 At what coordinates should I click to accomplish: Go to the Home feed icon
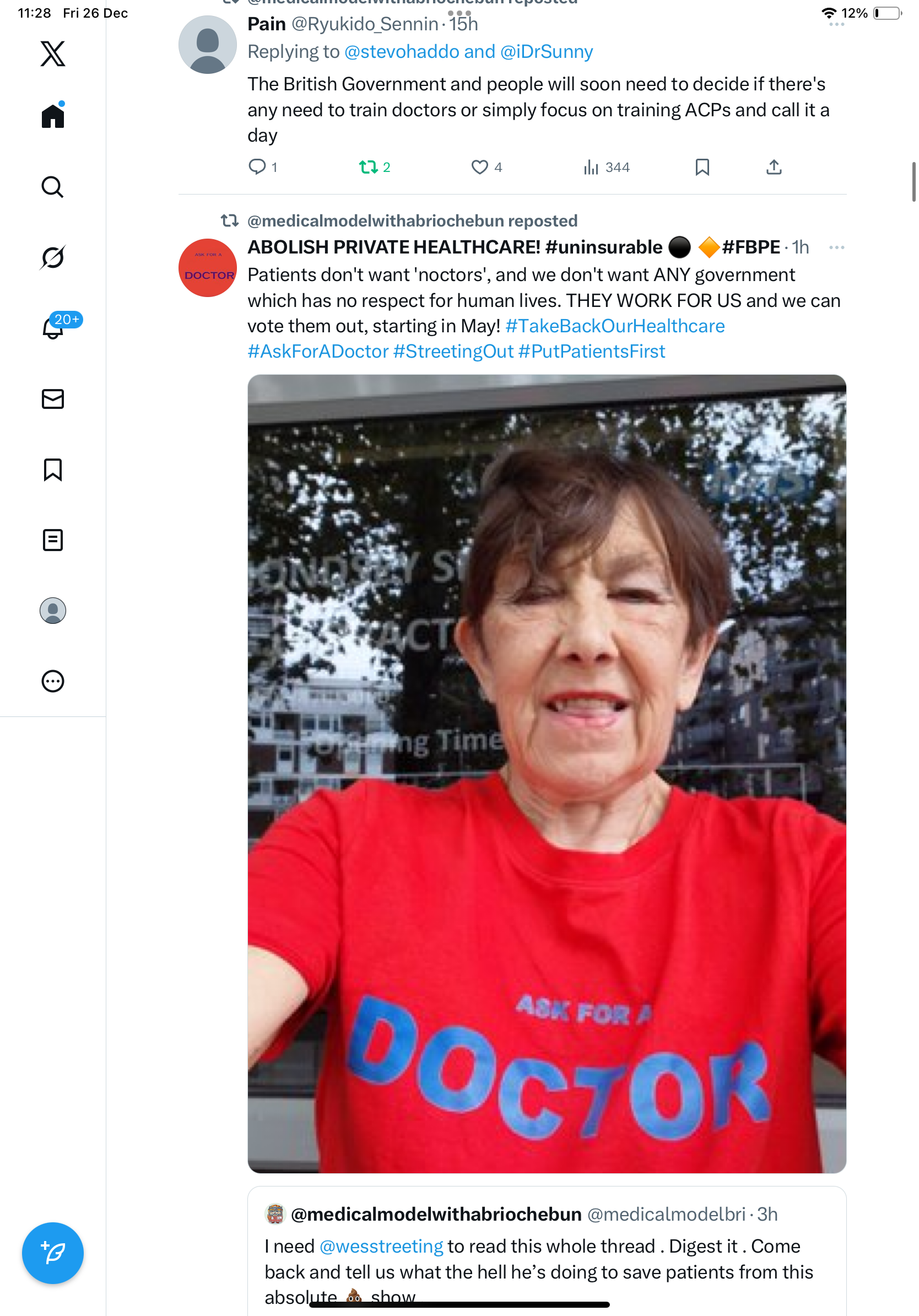(53, 115)
